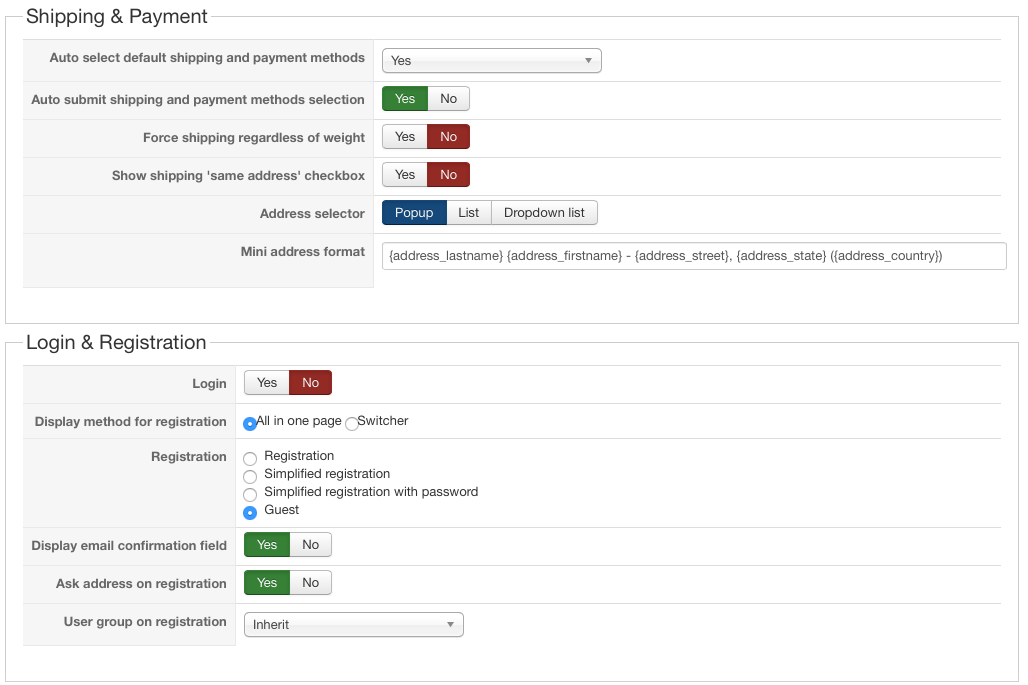Set Login option to No

310,383
